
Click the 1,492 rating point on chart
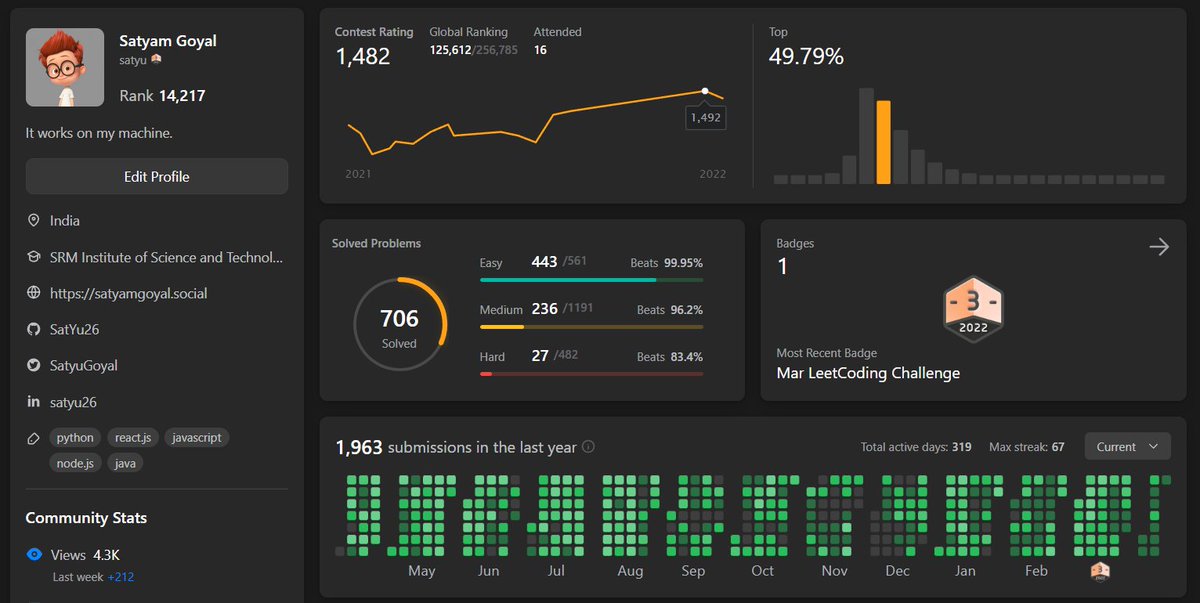(705, 91)
